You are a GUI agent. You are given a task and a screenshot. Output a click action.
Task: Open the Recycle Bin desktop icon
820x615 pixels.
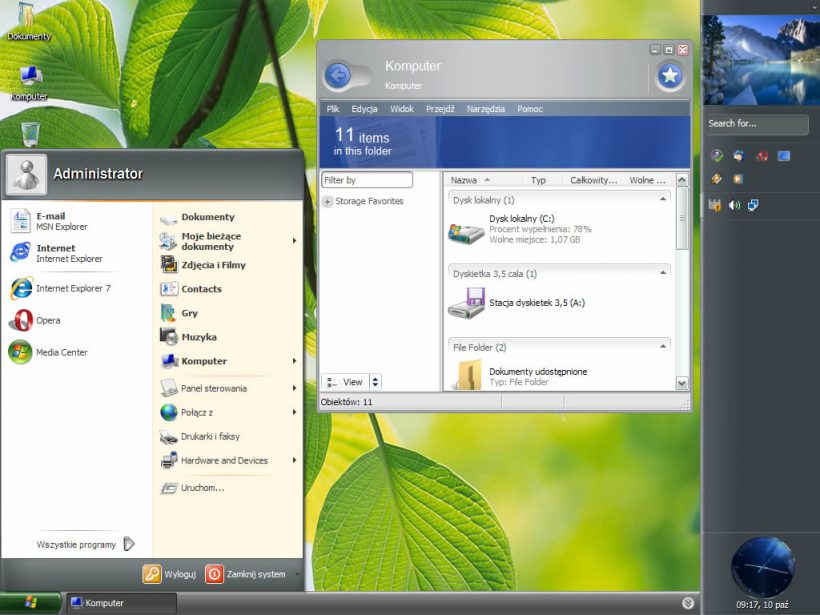pyautogui.click(x=30, y=134)
